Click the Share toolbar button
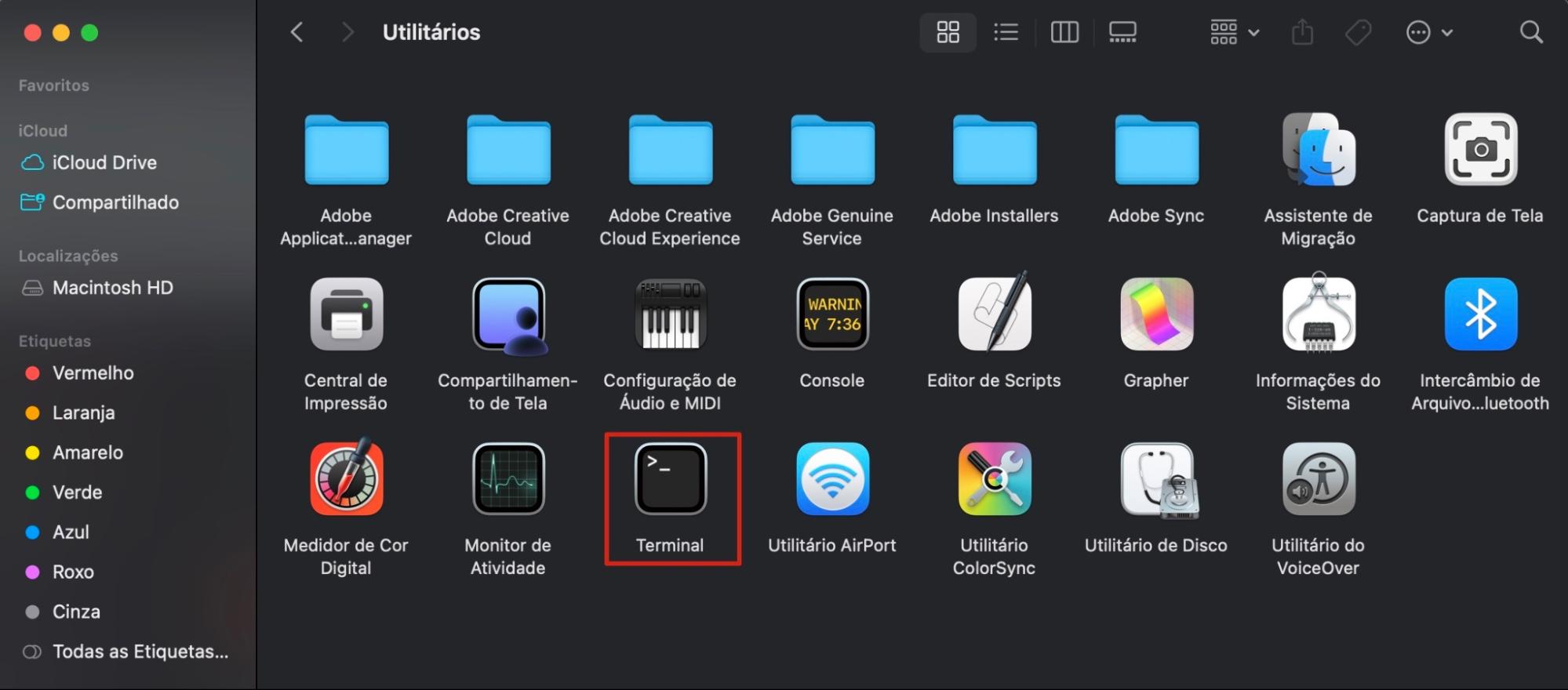 tap(1302, 32)
